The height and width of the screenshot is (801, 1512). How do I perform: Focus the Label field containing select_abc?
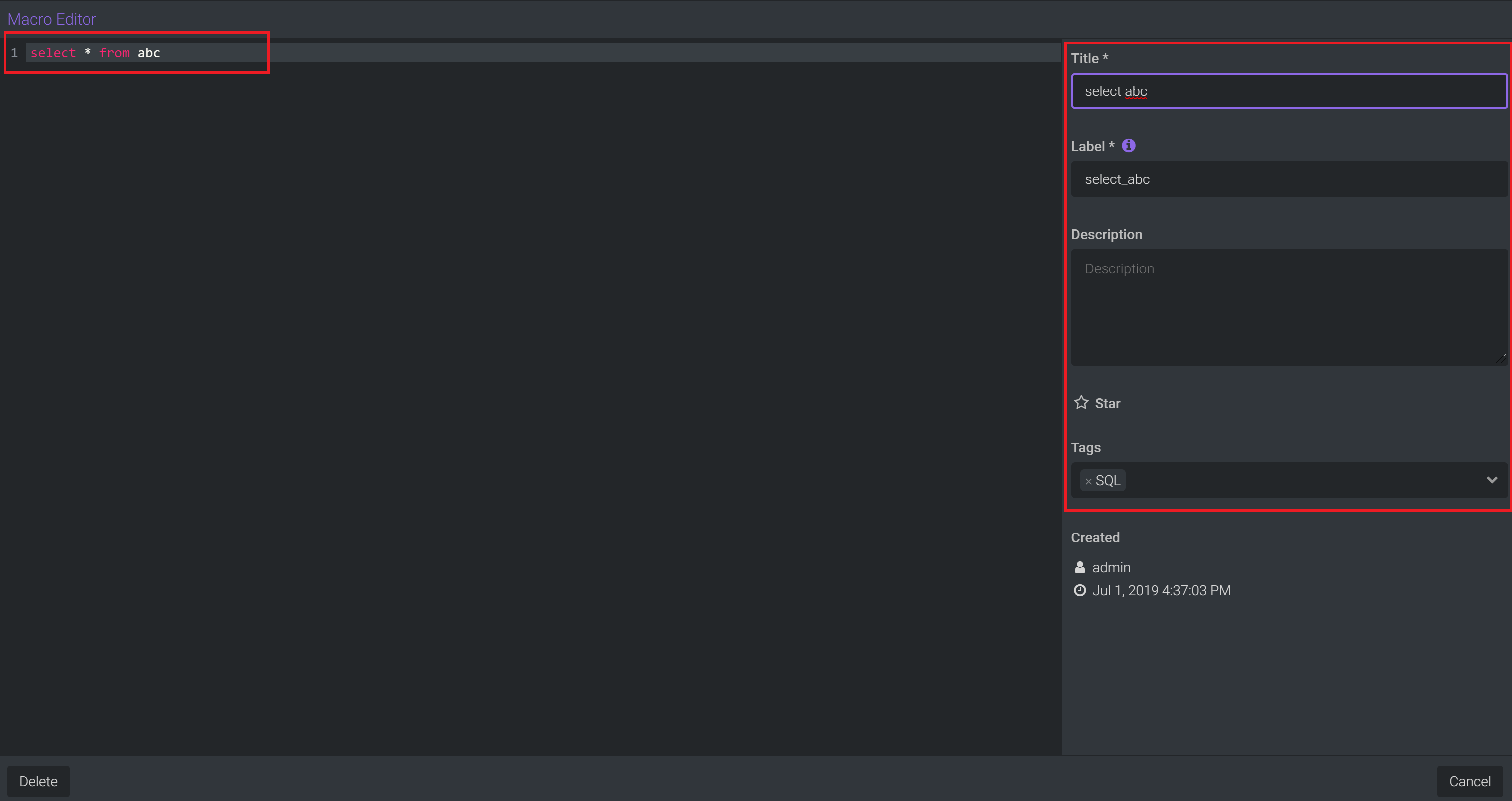1288,179
